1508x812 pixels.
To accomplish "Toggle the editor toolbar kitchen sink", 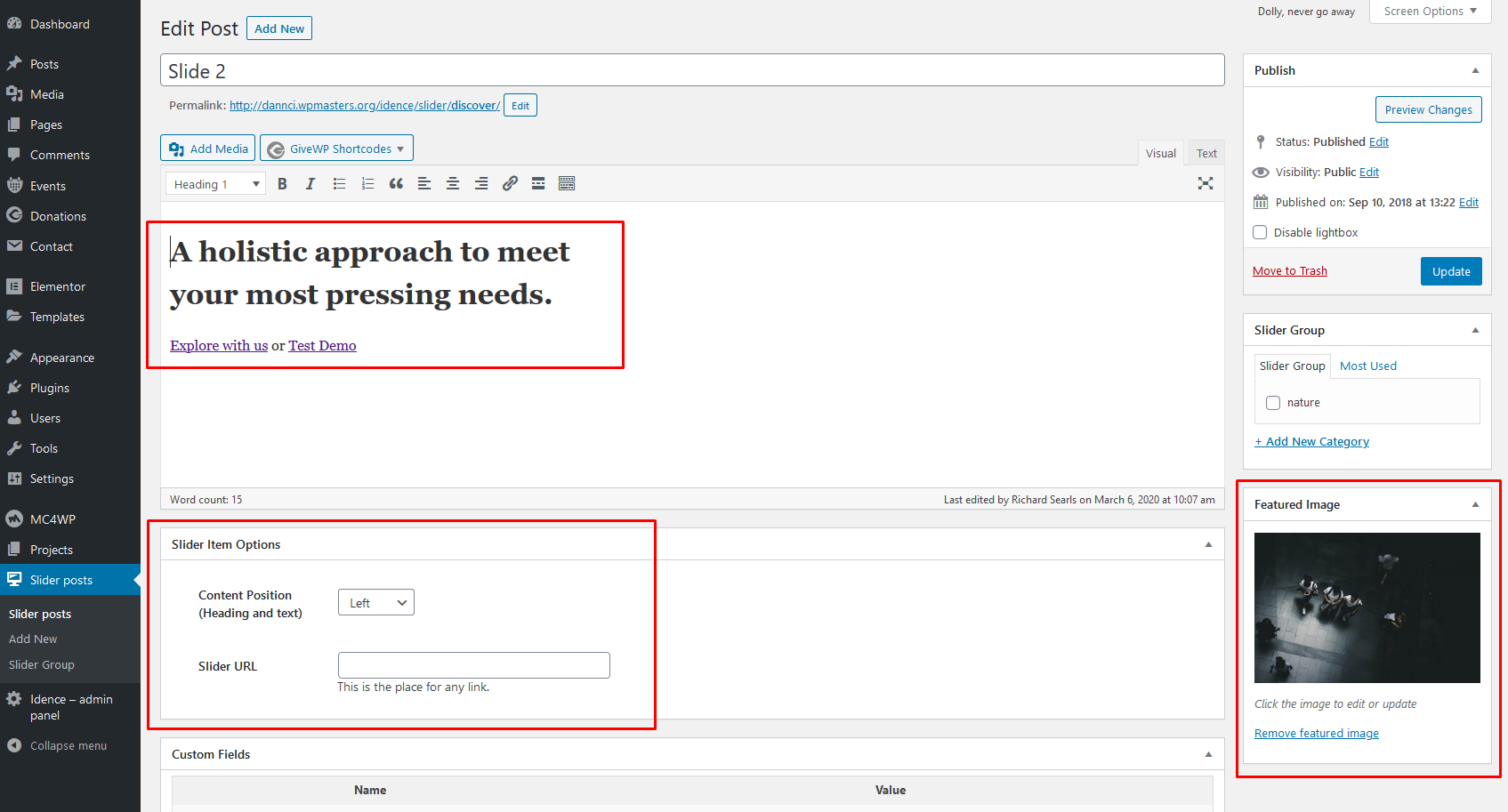I will [567, 184].
